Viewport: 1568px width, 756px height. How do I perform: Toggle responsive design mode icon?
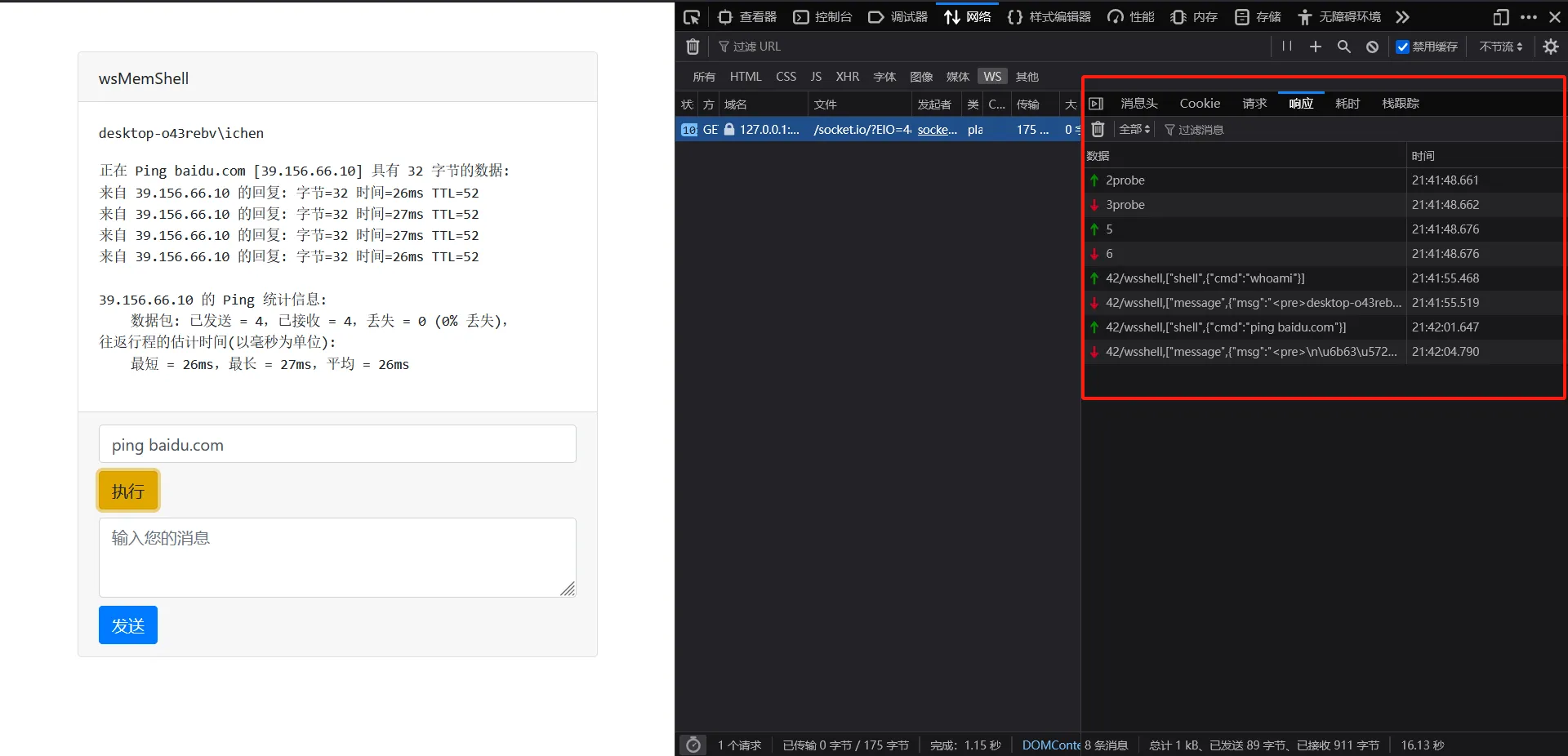(x=1500, y=17)
